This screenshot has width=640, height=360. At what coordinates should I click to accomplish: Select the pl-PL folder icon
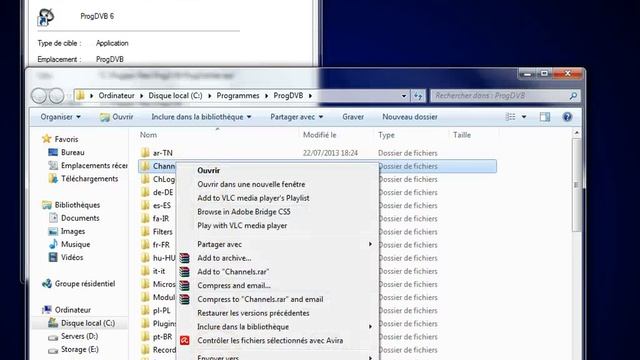tap(145, 311)
